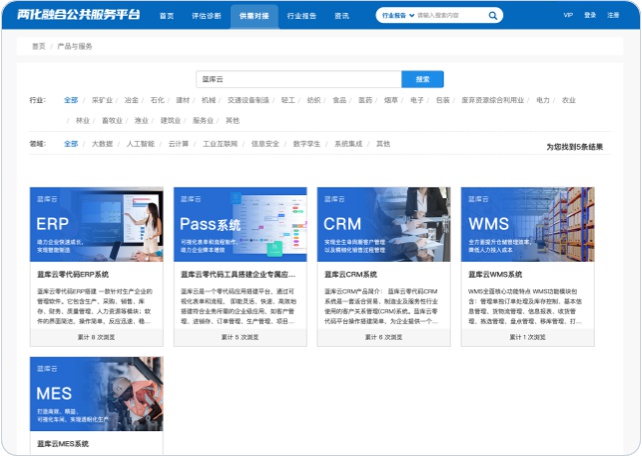The width and height of the screenshot is (642, 456).
Task: Filter industry by 农业
Action: (x=569, y=100)
